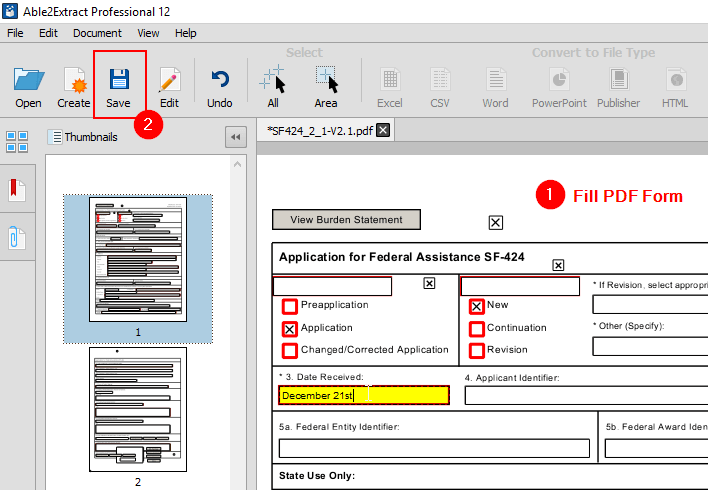Check the Preapplication checkbox
Viewport: 708px width, 490px height.
tap(289, 306)
